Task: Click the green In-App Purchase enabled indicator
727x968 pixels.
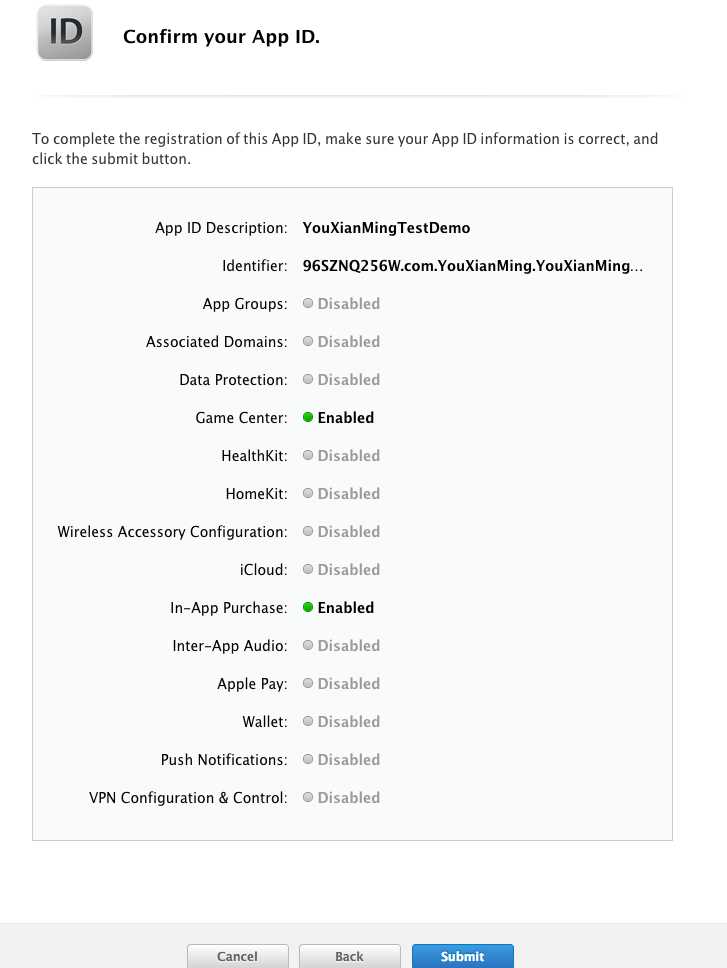Action: [308, 608]
